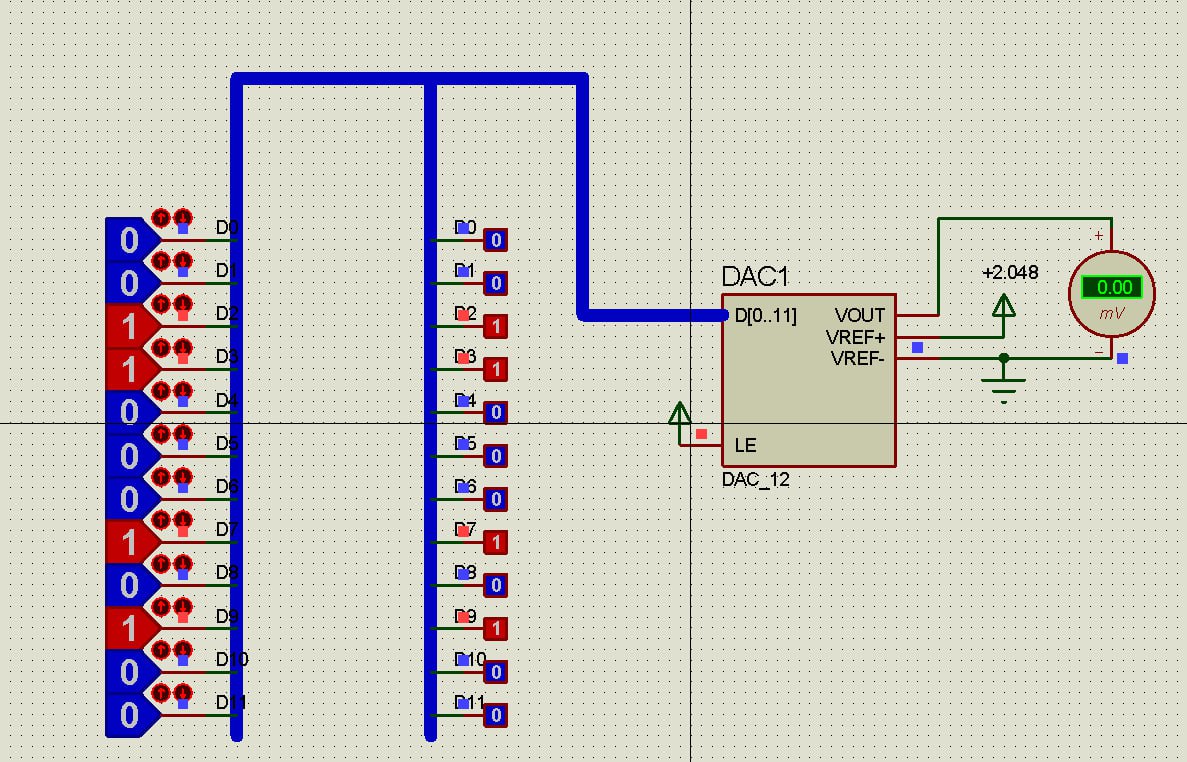
Task: Select the D10 logic probe
Action: click(x=496, y=671)
